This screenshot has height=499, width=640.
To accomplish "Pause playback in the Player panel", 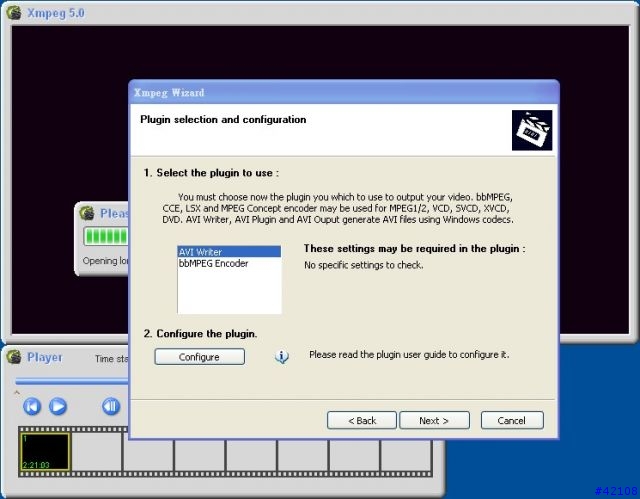I will point(111,406).
